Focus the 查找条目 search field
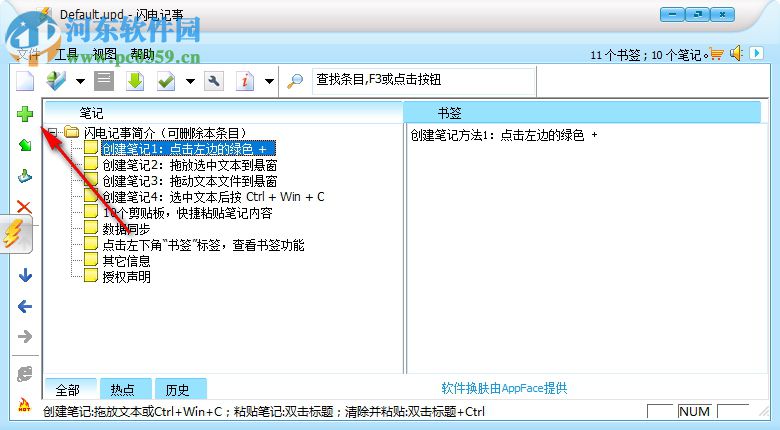Viewport: 780px width, 430px height. tap(424, 81)
